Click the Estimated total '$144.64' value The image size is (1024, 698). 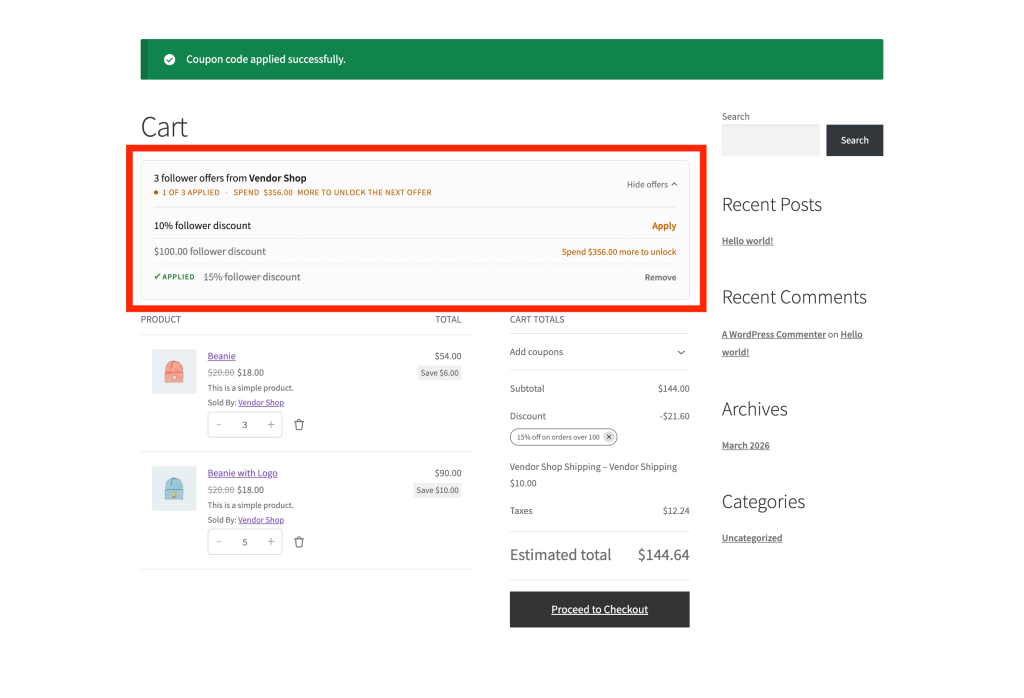pyautogui.click(x=663, y=555)
